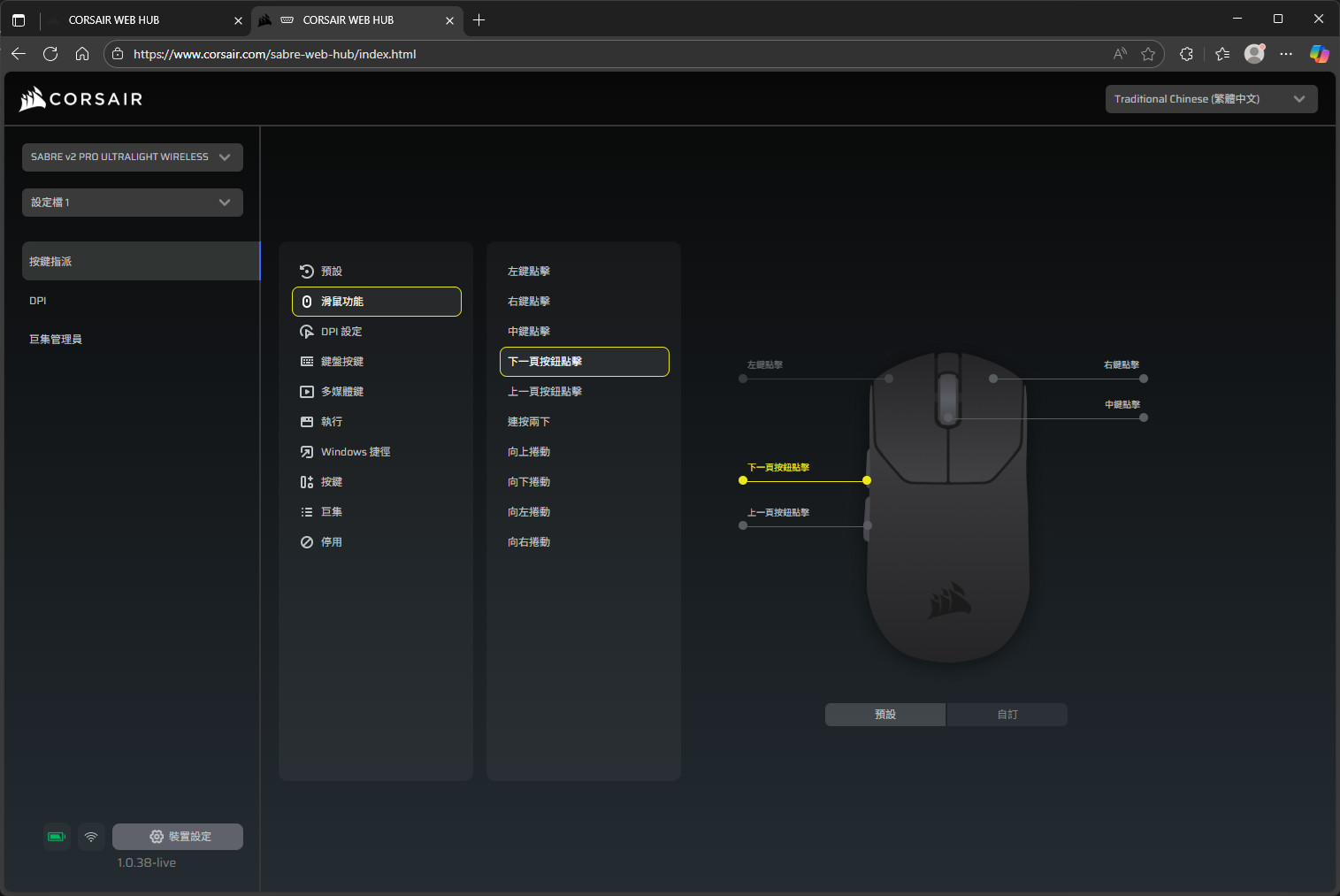Add page to favorites with star icon
This screenshot has height=896, width=1340.
click(1148, 54)
